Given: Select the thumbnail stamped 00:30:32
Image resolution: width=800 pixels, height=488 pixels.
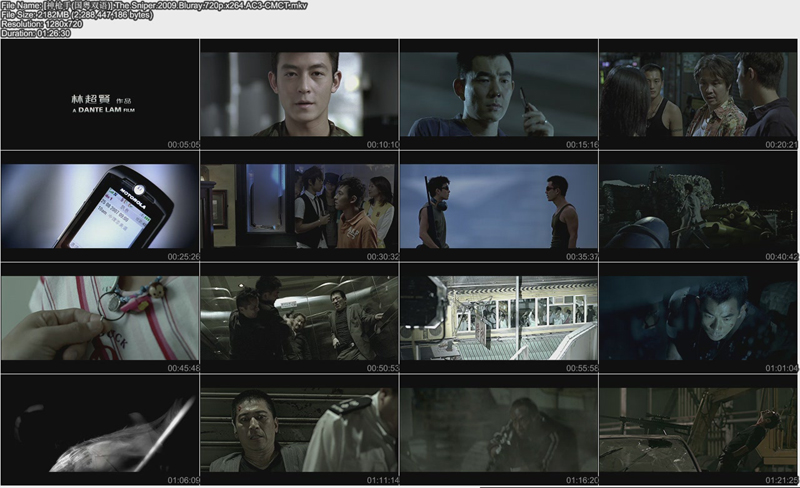Looking at the screenshot, I should tap(299, 206).
